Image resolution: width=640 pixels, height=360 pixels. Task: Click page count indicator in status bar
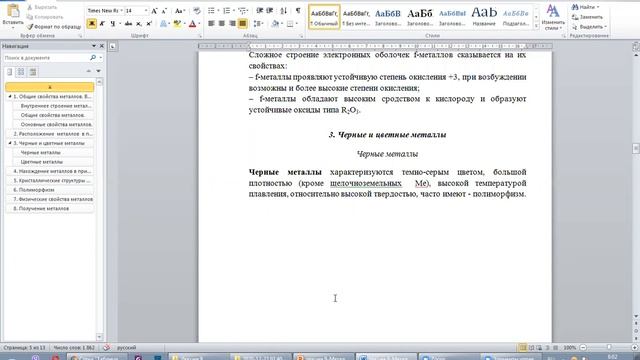(x=24, y=348)
